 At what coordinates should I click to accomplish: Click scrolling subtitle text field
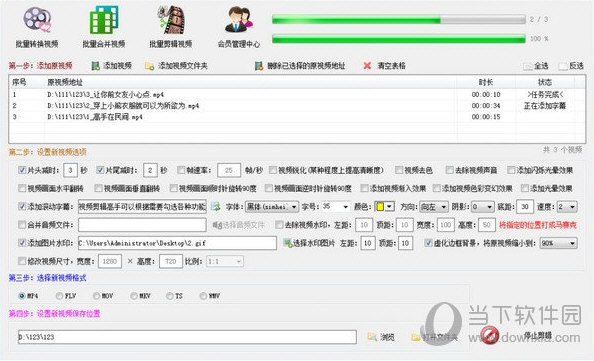click(142, 206)
